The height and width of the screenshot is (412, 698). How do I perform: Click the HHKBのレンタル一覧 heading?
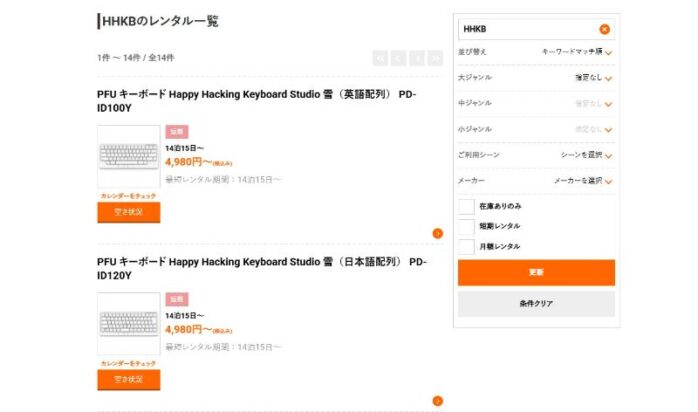pos(160,21)
